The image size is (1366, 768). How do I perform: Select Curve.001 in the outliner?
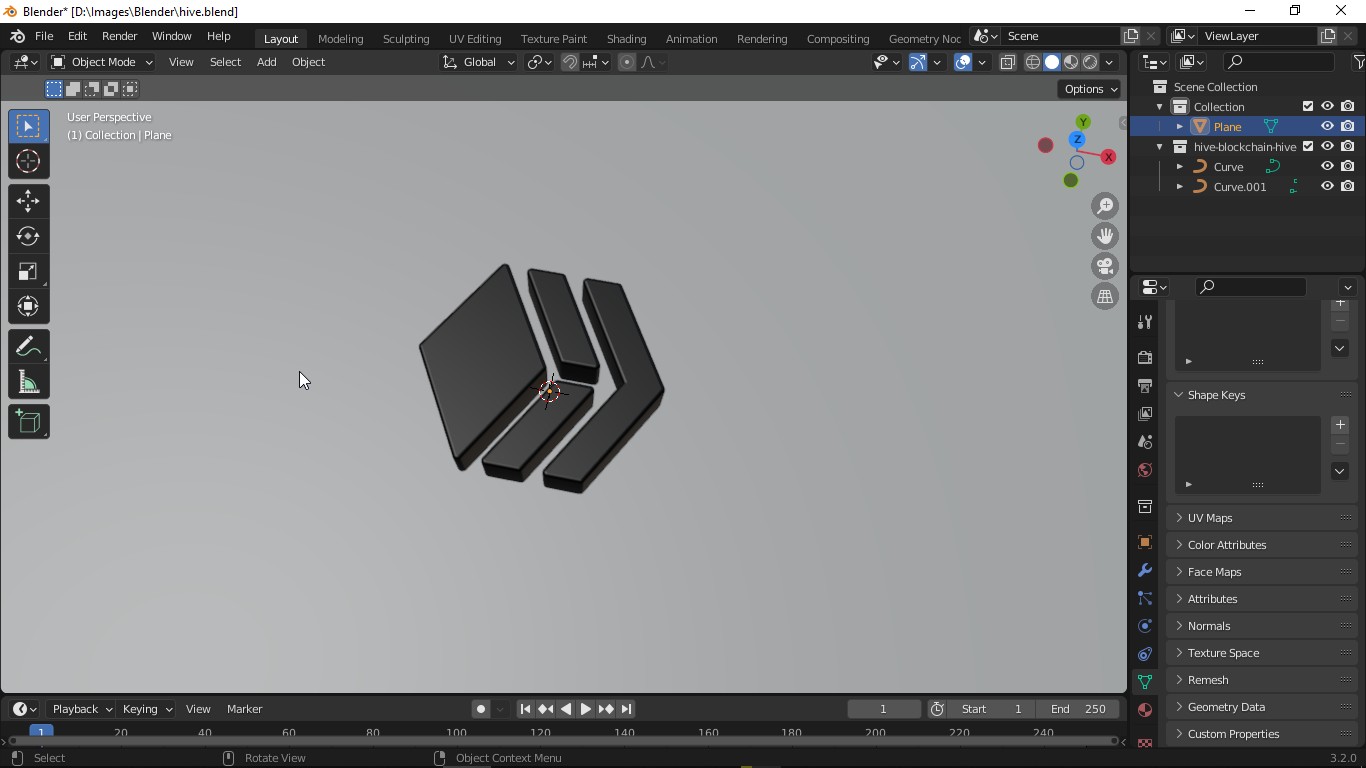point(1240,187)
